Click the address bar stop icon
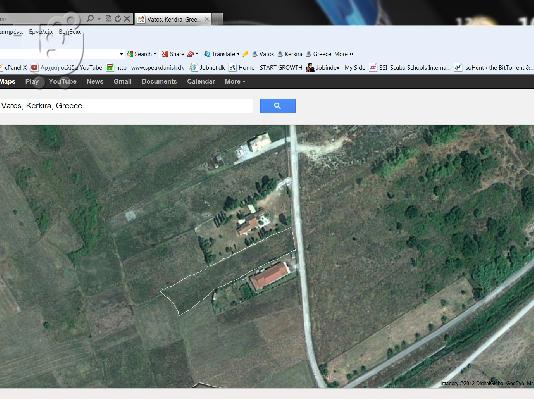This screenshot has height=400, width=534. (x=127, y=19)
